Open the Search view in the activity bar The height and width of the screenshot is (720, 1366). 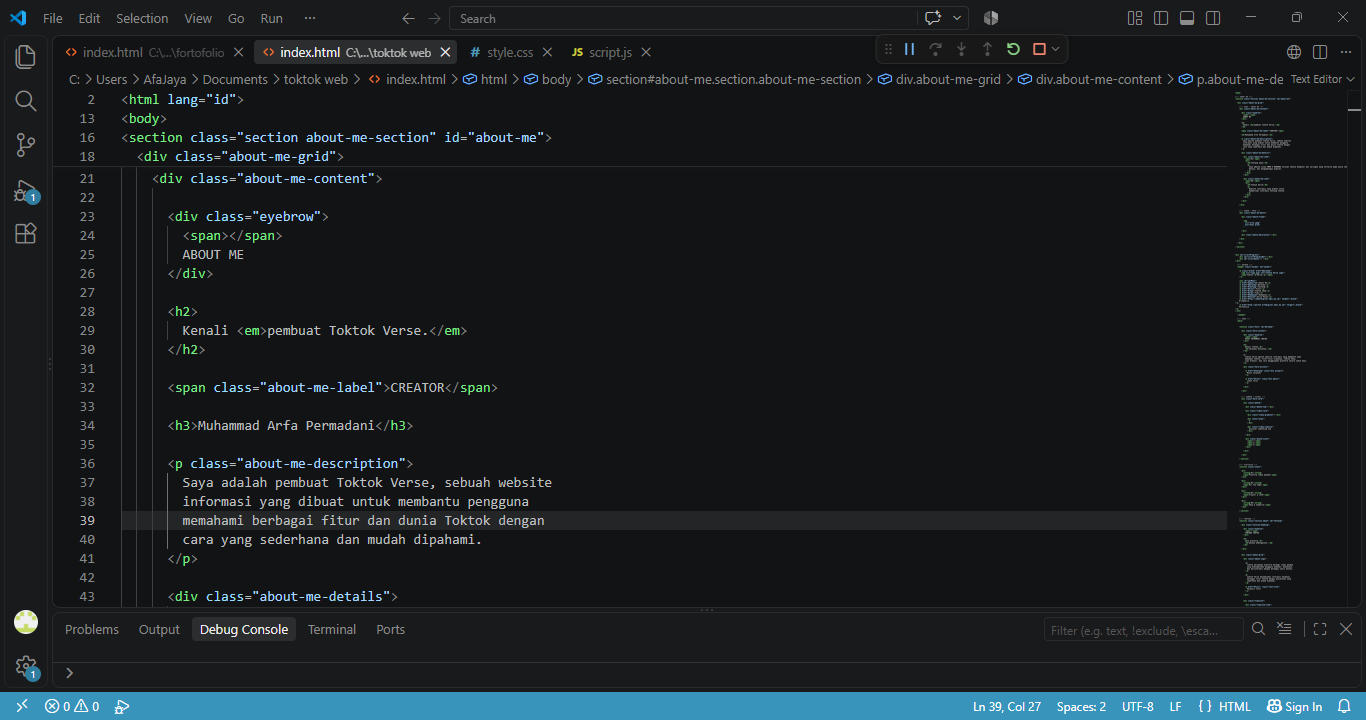tap(26, 101)
